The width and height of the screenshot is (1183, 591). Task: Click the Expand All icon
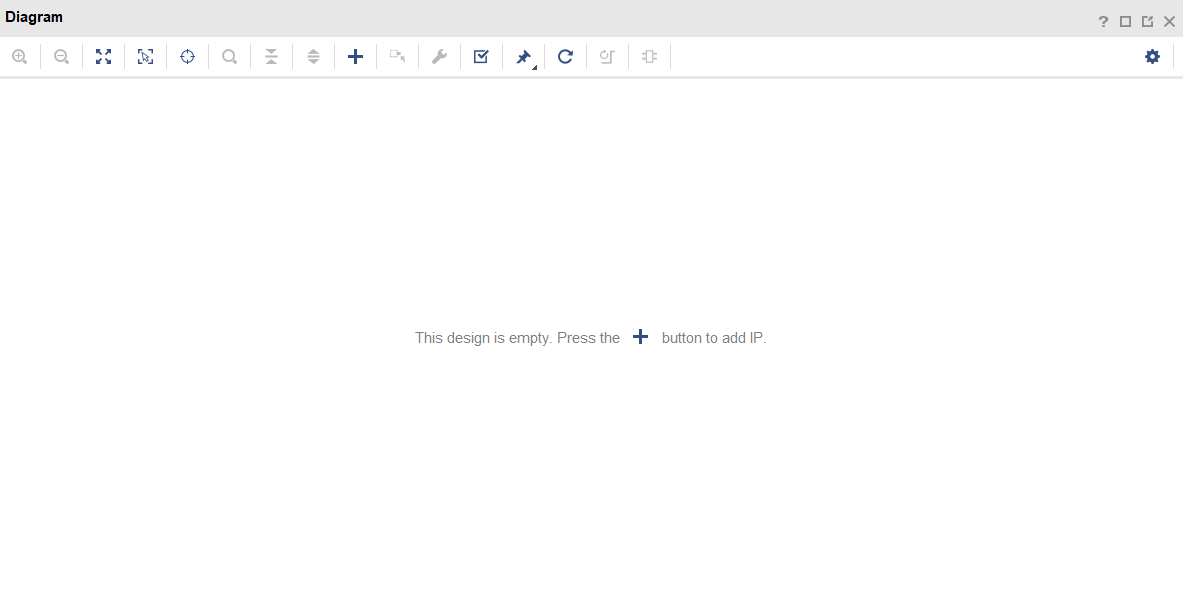(x=314, y=57)
